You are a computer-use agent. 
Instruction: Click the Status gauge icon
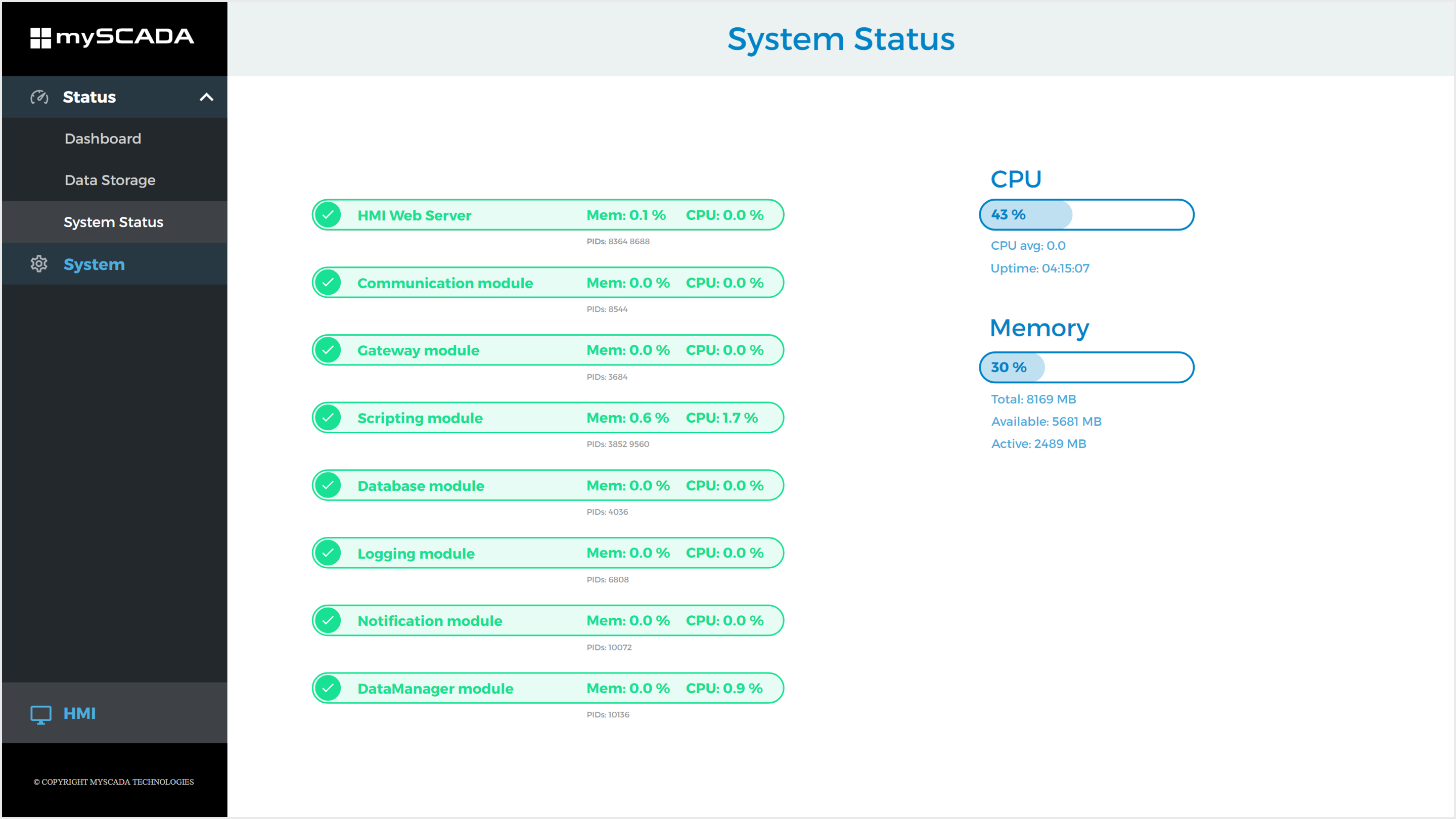(39, 97)
